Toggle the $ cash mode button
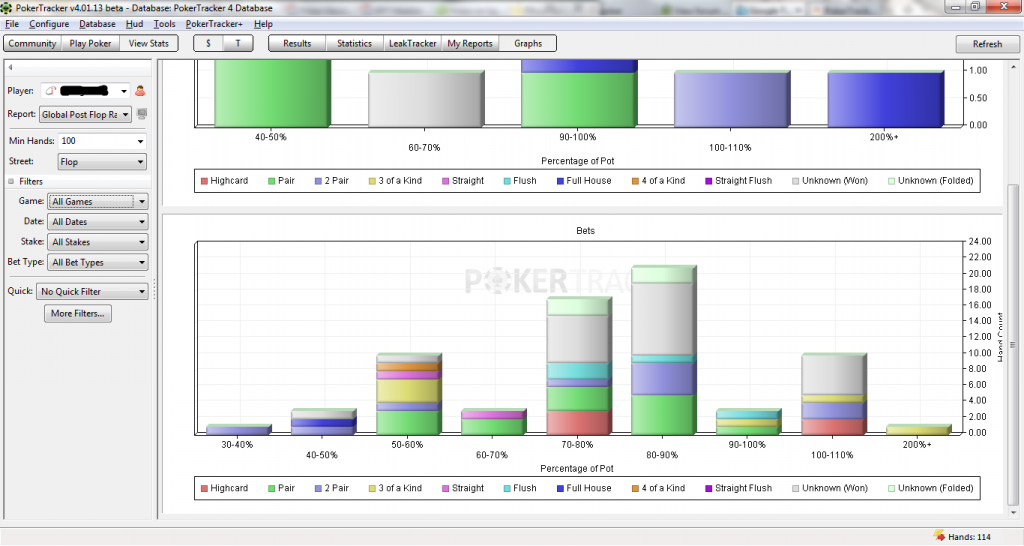Viewport: 1024px width, 546px height. click(208, 43)
